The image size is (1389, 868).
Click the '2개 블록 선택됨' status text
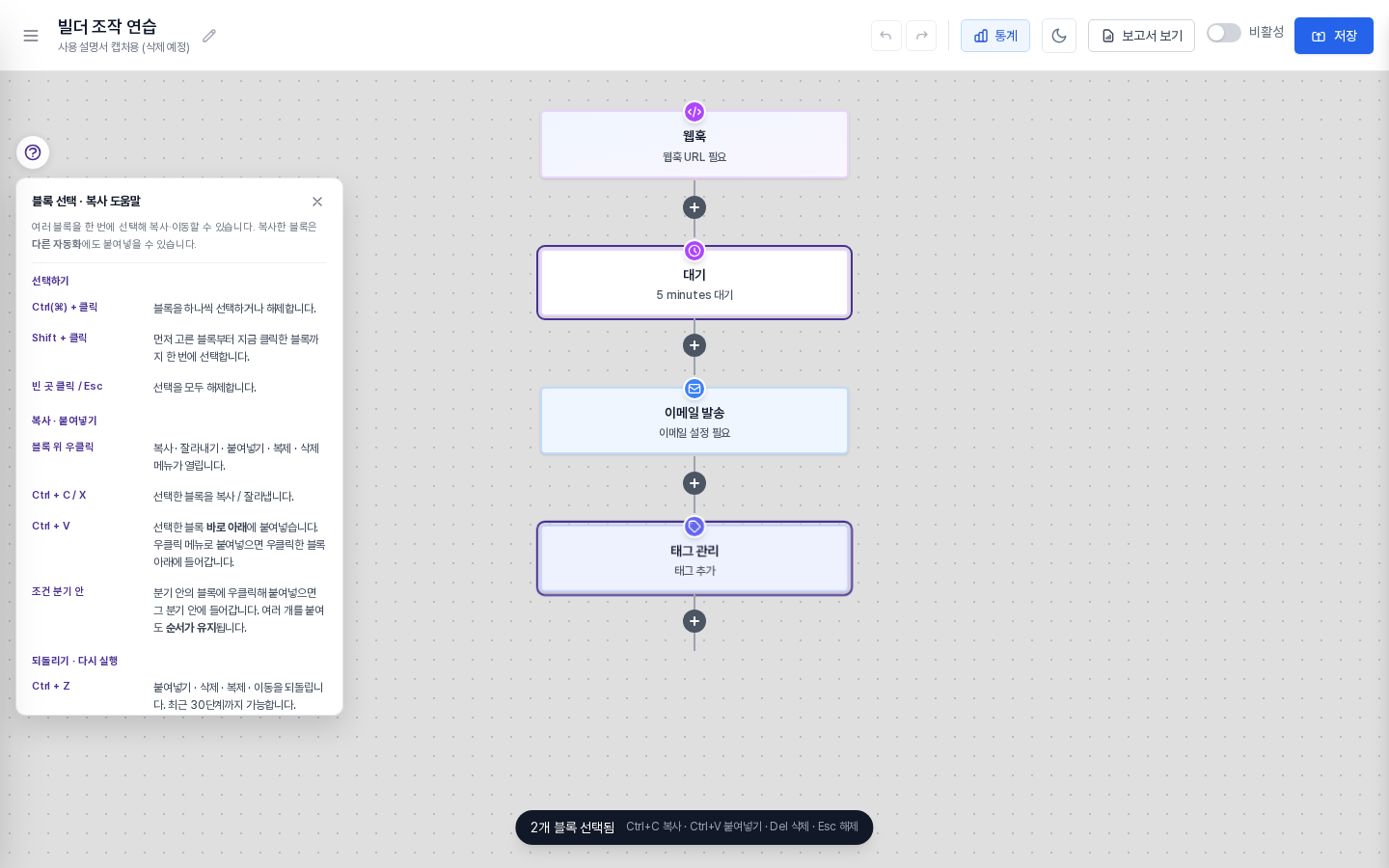(x=572, y=827)
